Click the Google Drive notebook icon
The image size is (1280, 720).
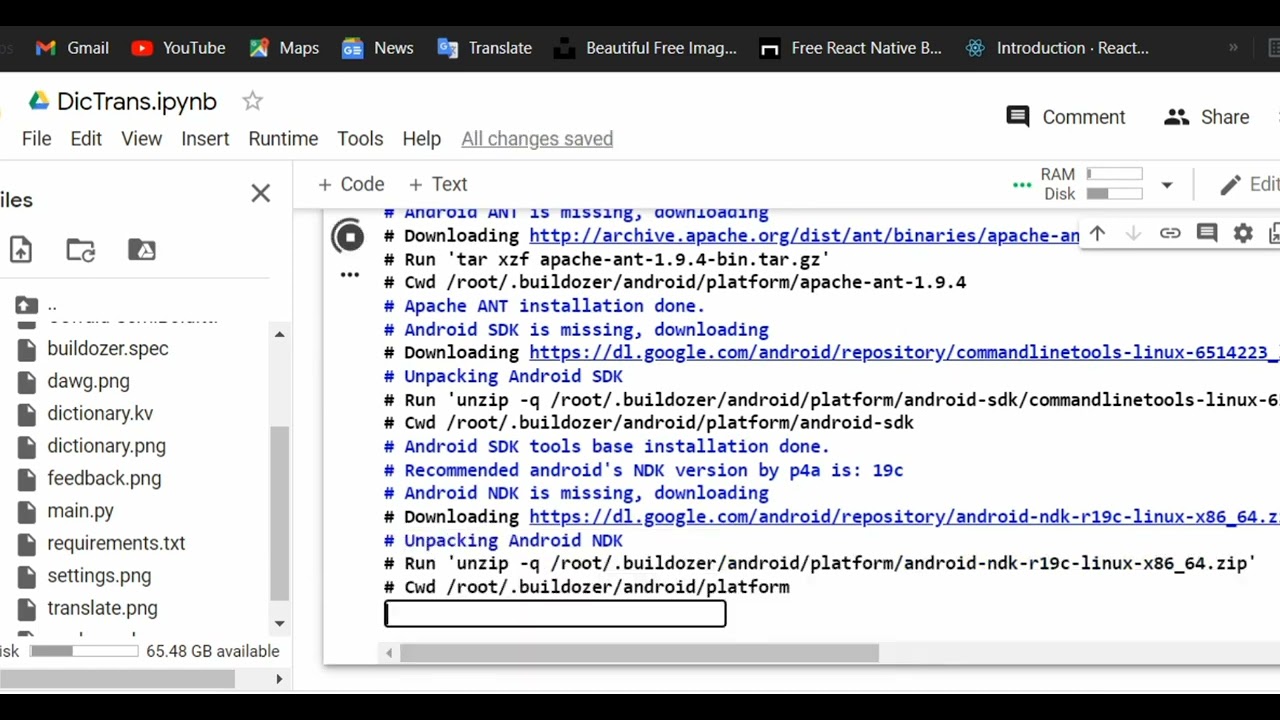(39, 101)
